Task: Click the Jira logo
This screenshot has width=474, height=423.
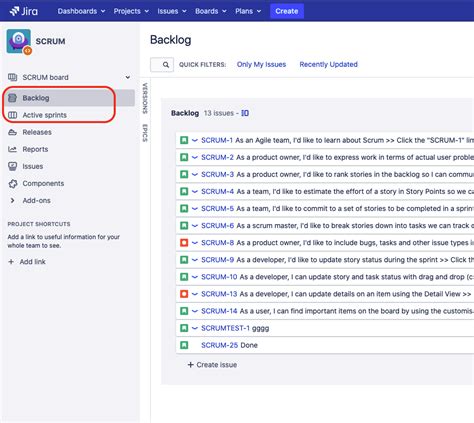Action: pyautogui.click(x=23, y=11)
